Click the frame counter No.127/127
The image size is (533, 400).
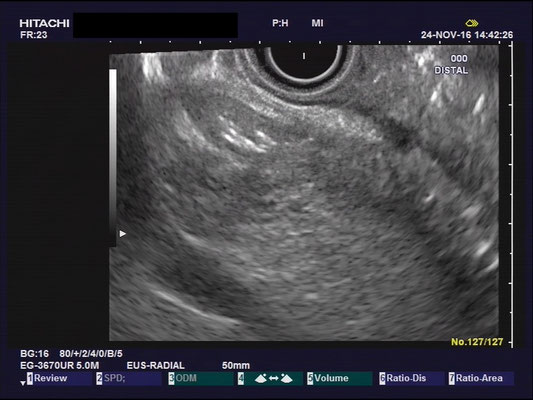click(x=477, y=342)
